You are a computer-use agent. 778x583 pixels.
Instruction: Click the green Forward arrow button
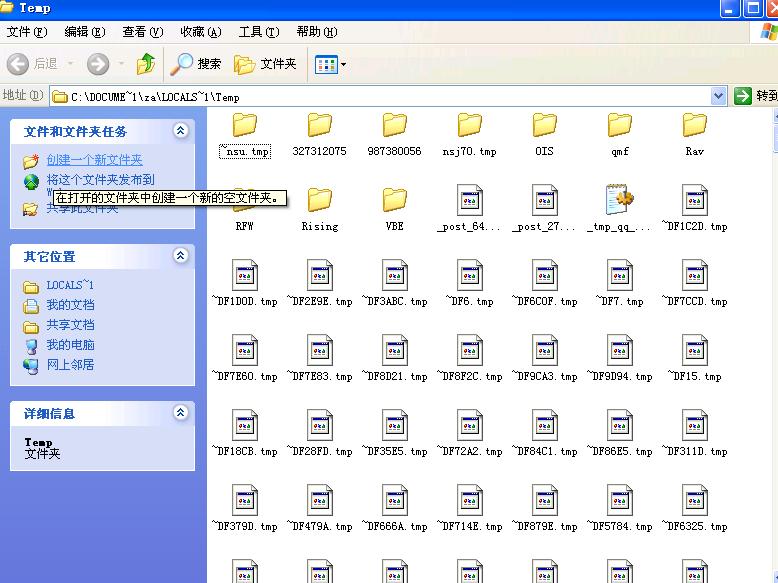click(x=98, y=64)
